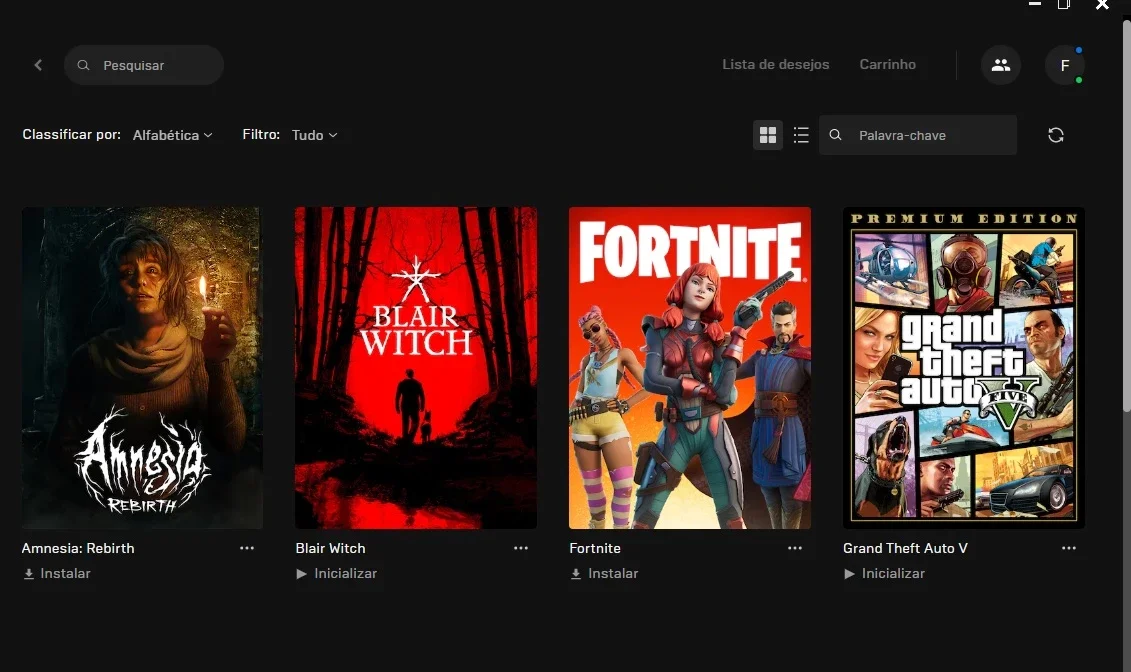Screen dimensions: 1131x672
Task: Open Blair Witch options menu (three dots)
Action: (521, 548)
